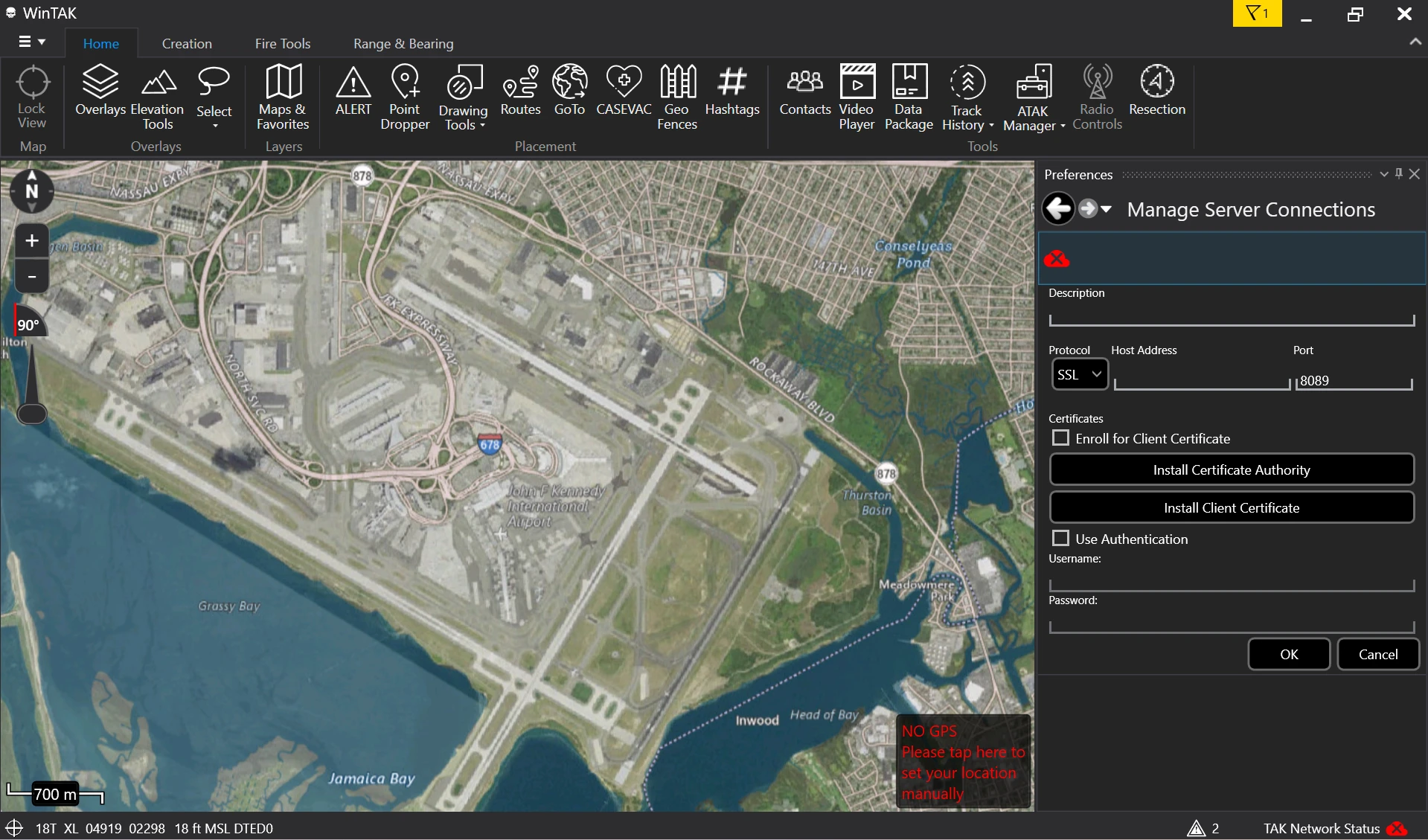Go back in Preferences panel

pos(1057,209)
